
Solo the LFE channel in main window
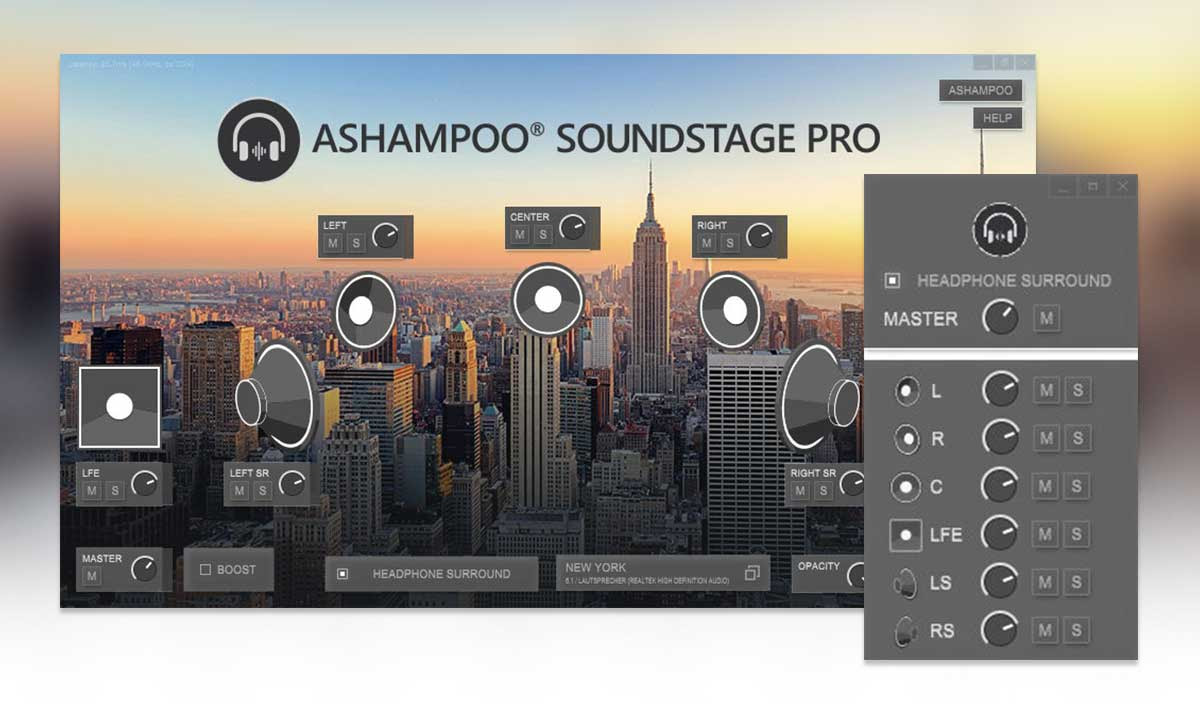click(x=115, y=490)
